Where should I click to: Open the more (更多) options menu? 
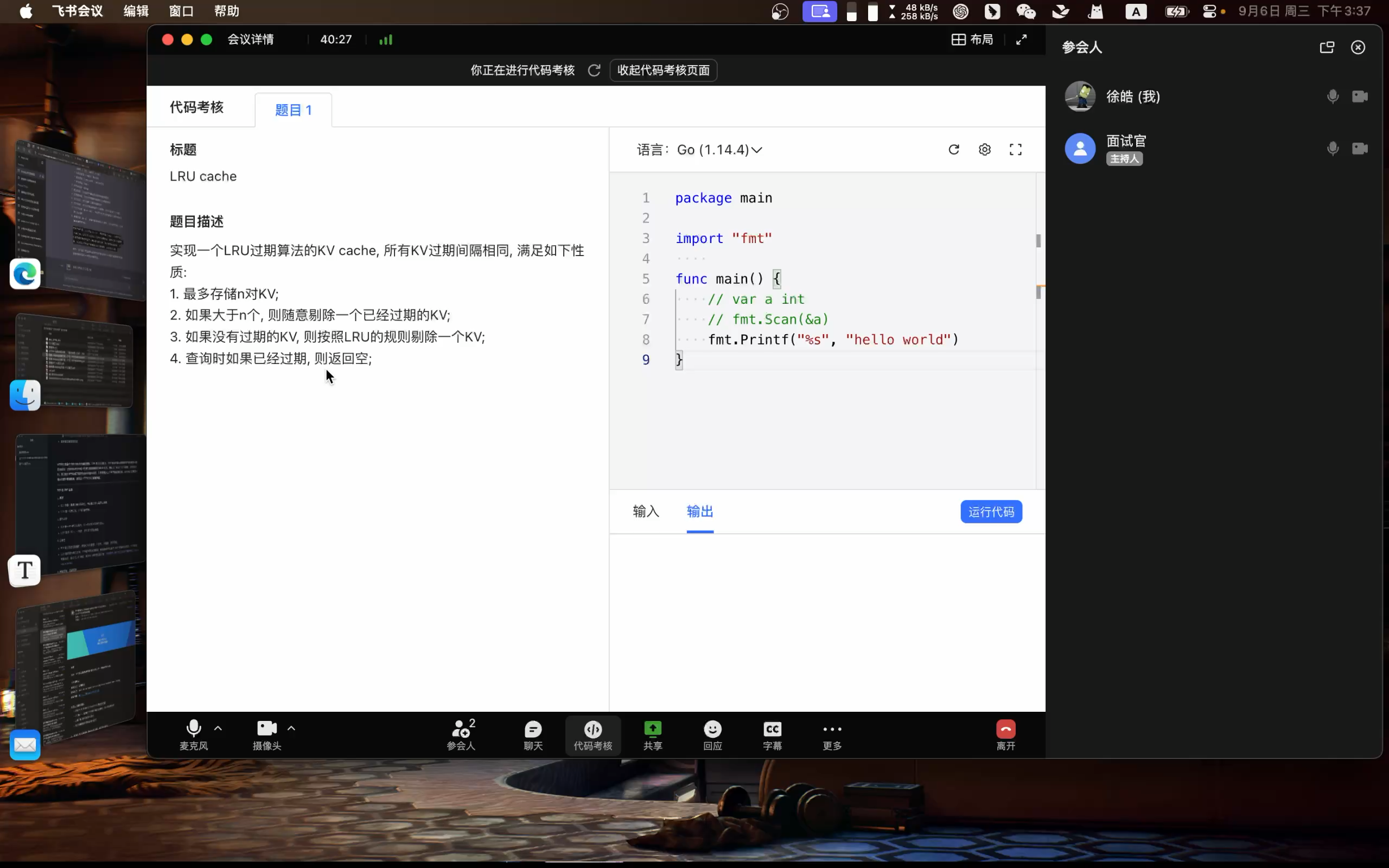coord(832,735)
